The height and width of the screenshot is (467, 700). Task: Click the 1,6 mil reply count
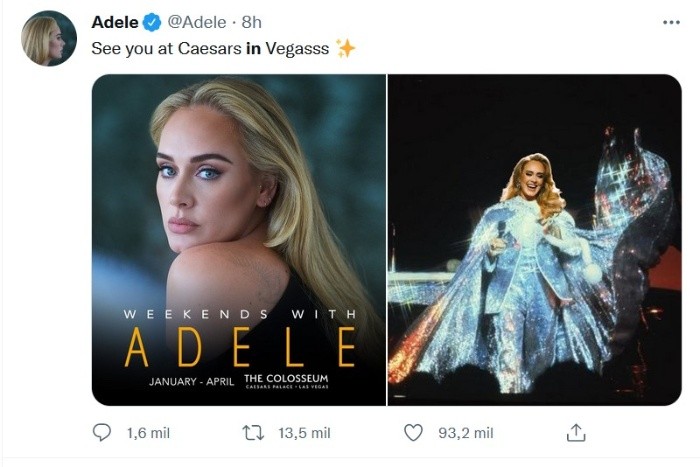146,433
